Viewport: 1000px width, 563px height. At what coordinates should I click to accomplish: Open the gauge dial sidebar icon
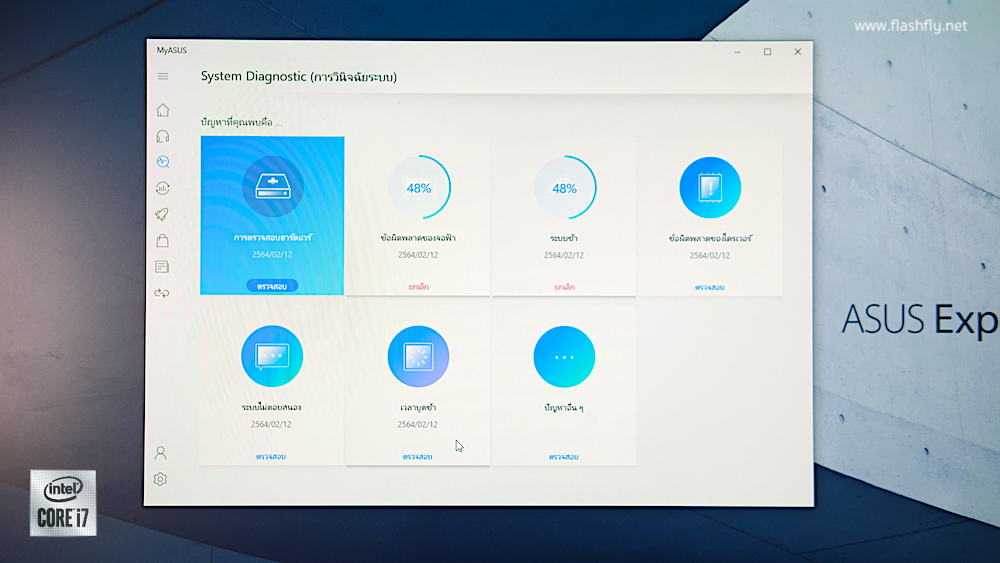click(163, 188)
